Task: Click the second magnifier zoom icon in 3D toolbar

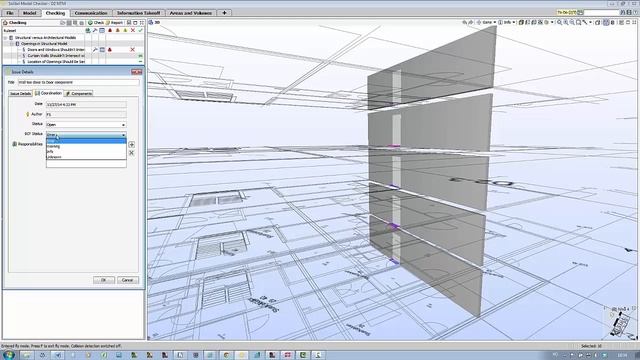Action: pyautogui.click(x=566, y=22)
